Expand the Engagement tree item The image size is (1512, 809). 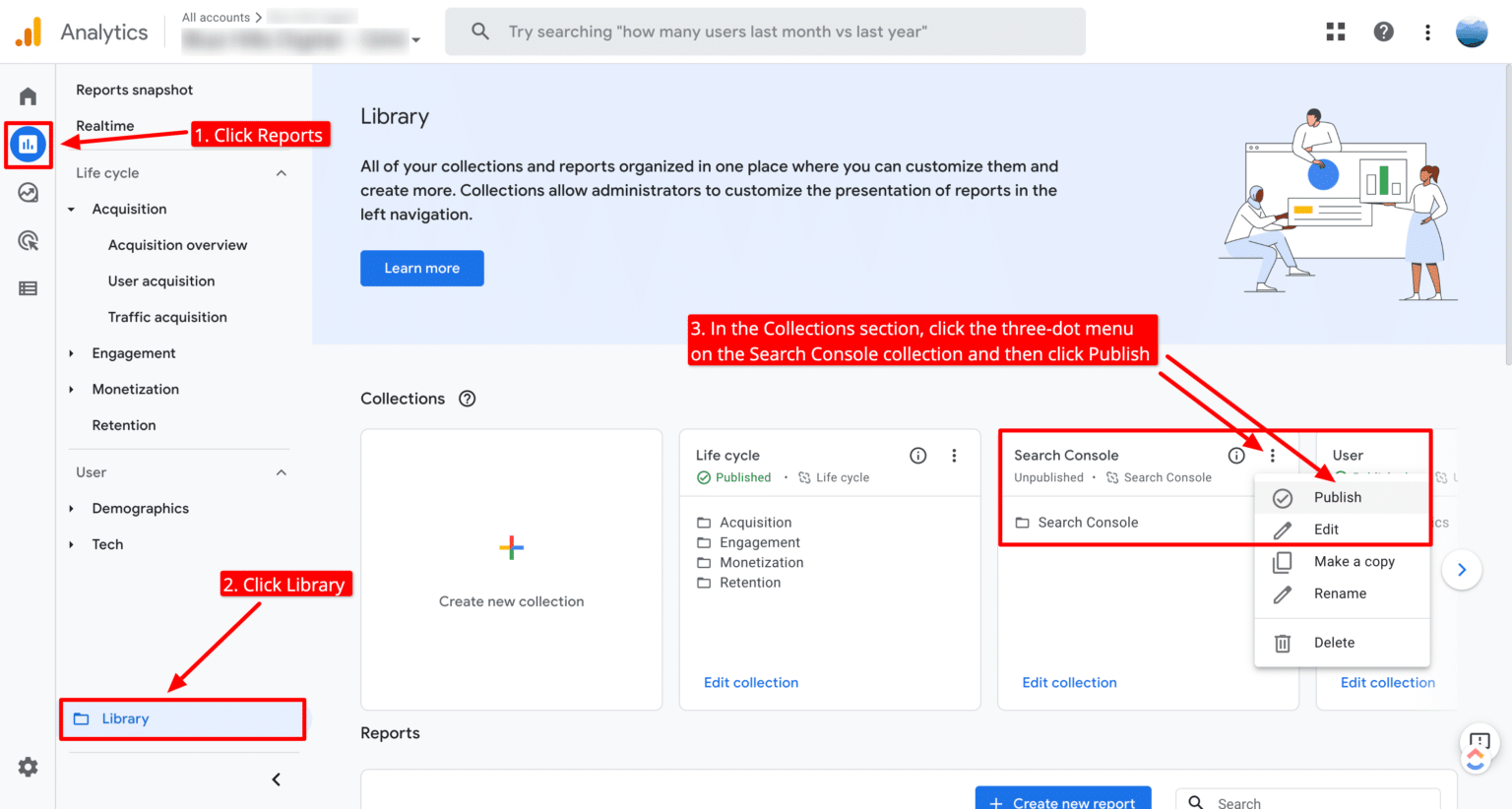71,353
